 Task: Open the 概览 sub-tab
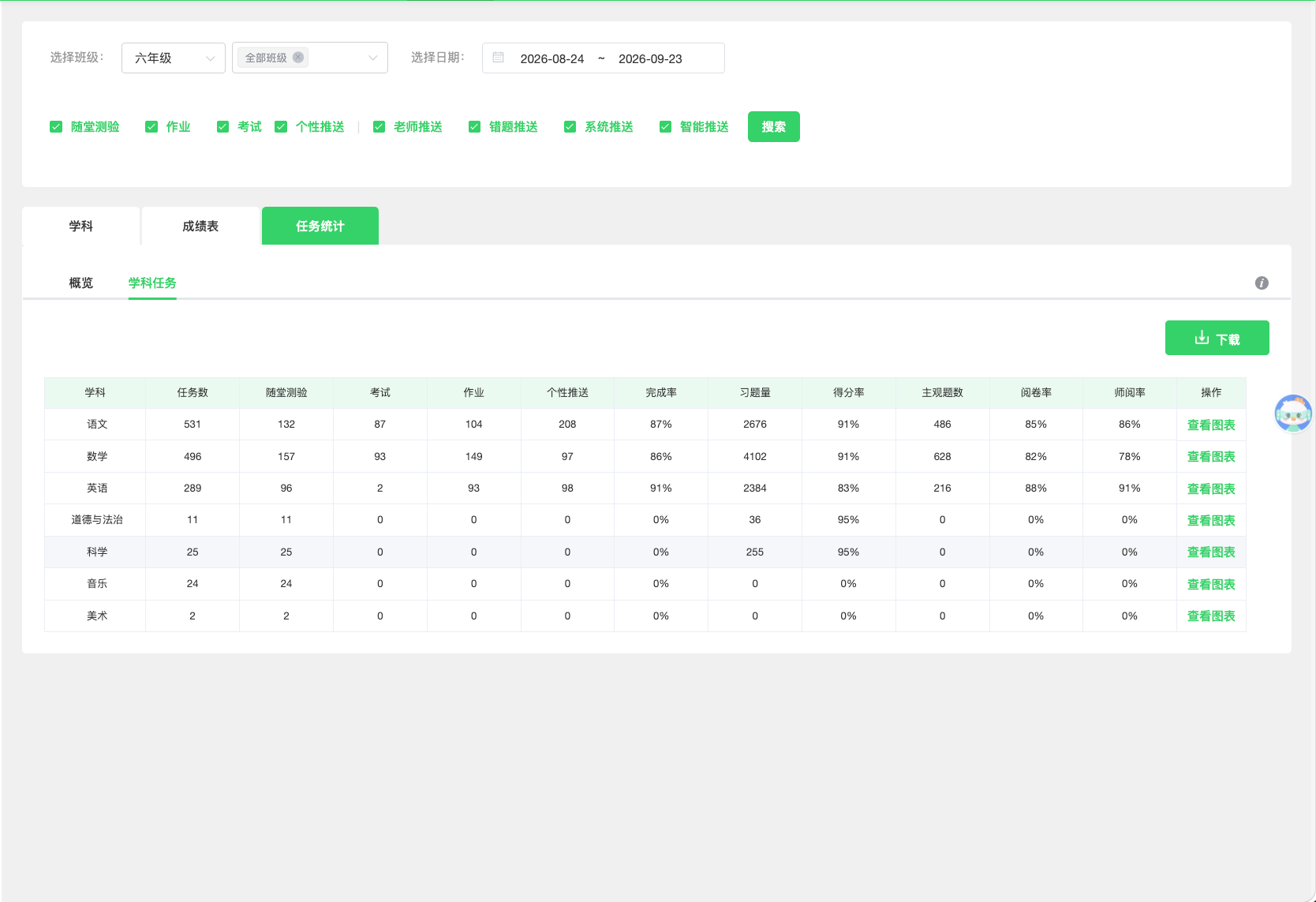pyautogui.click(x=81, y=283)
